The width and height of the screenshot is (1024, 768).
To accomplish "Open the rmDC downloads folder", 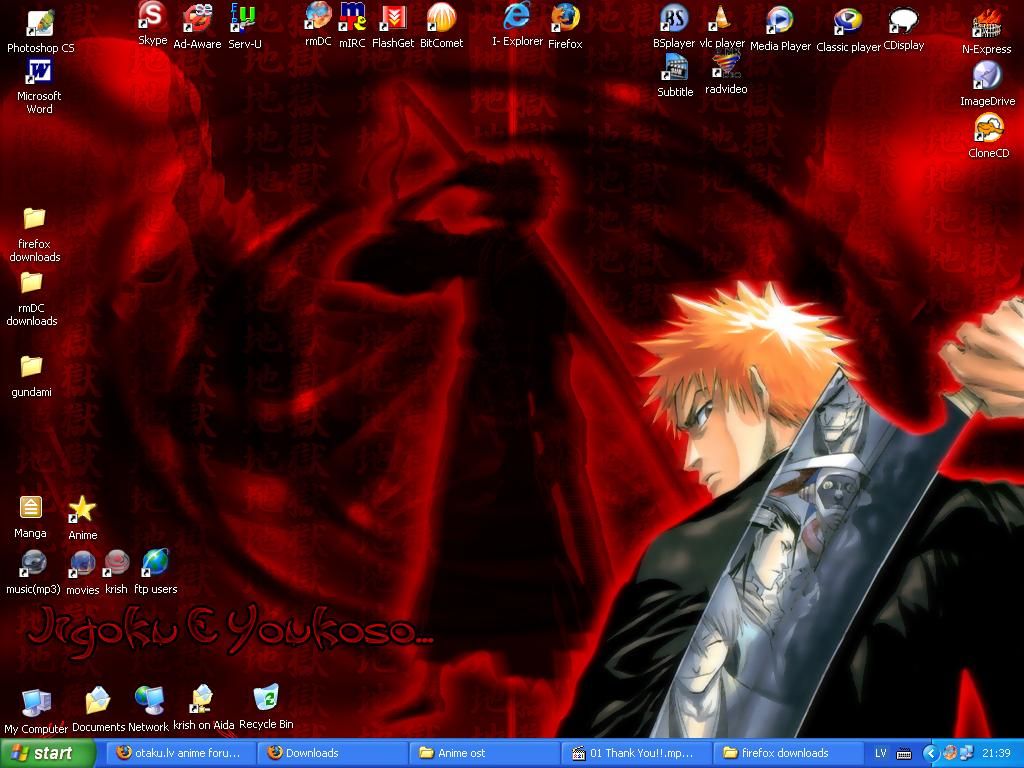I will tap(31, 282).
